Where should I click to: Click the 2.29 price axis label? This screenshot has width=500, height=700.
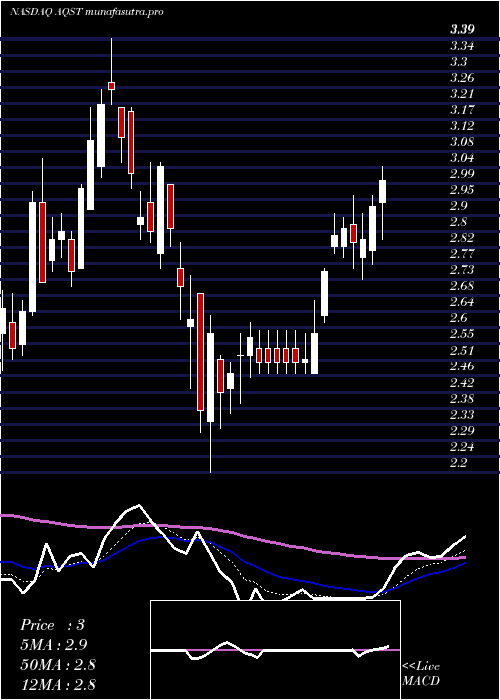(462, 431)
